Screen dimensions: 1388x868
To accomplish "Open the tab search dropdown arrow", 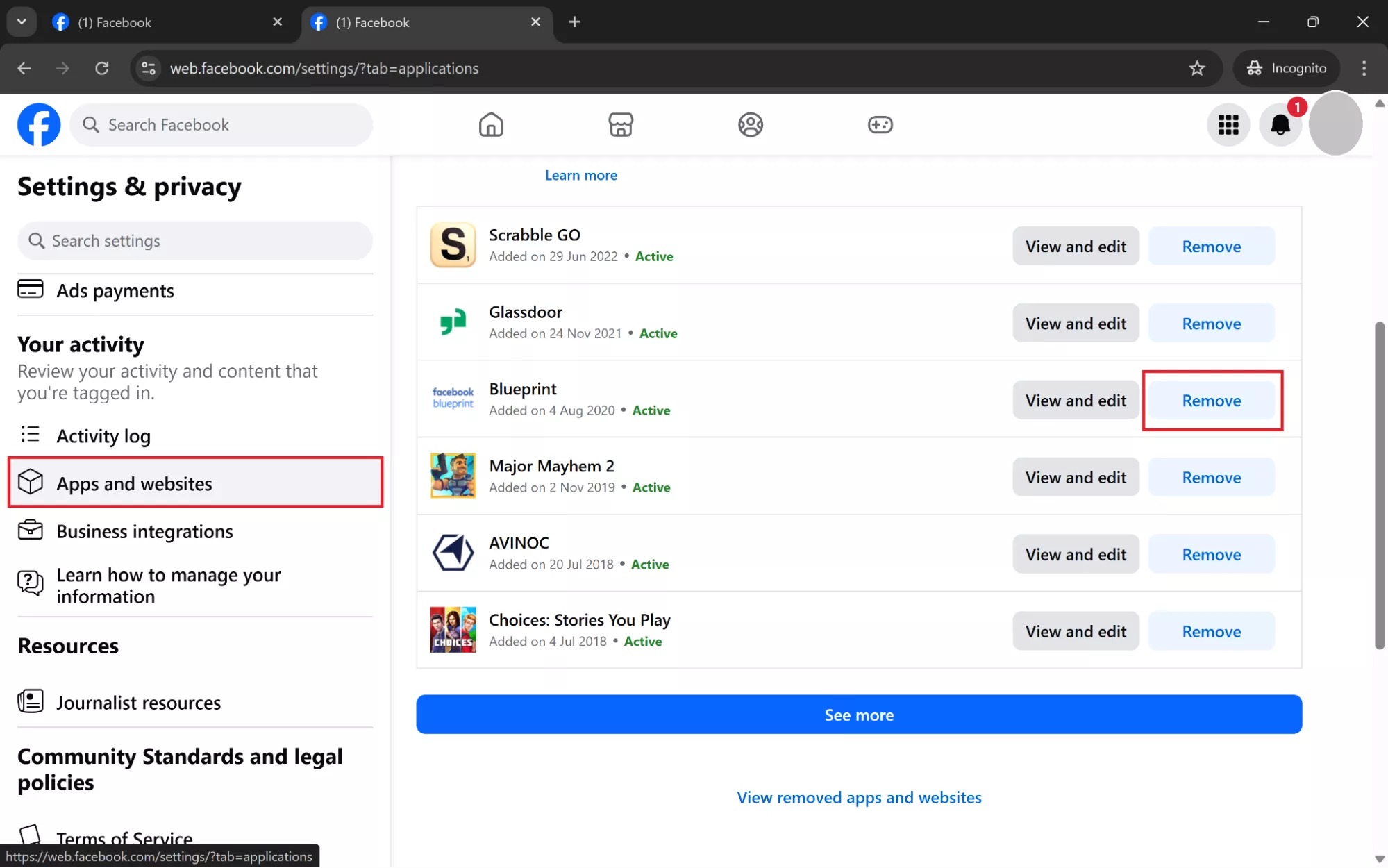I will click(22, 22).
